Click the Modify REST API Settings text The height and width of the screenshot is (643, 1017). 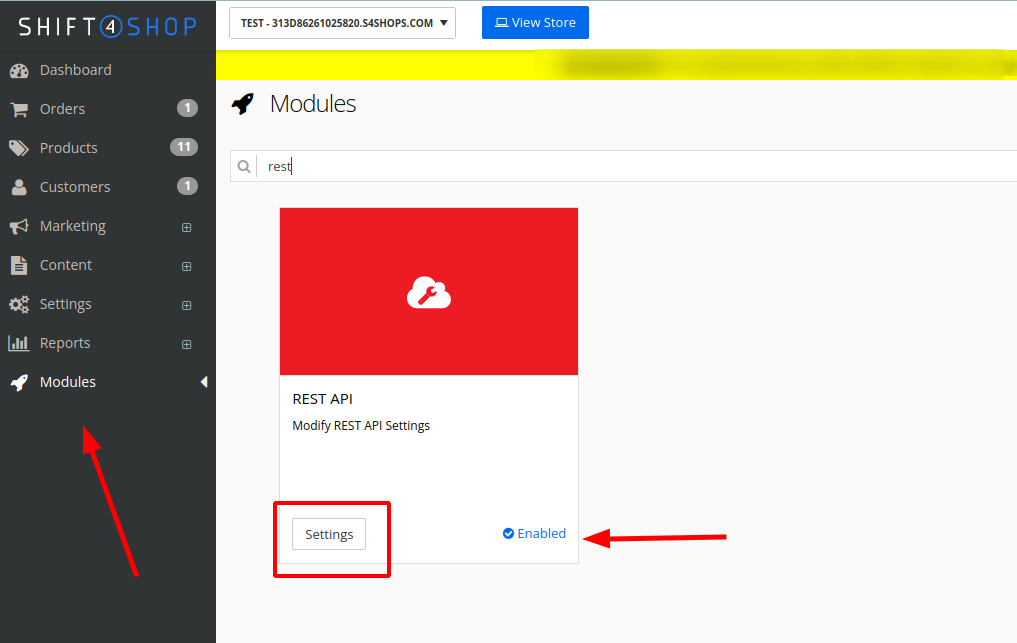(361, 426)
